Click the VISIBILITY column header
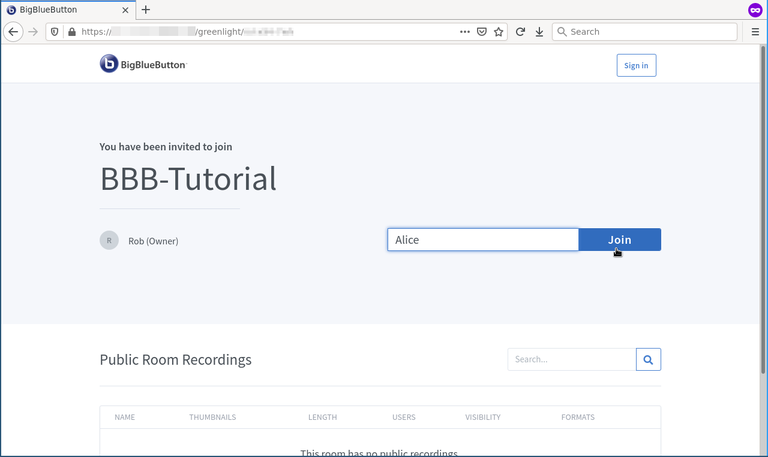 coord(483,417)
